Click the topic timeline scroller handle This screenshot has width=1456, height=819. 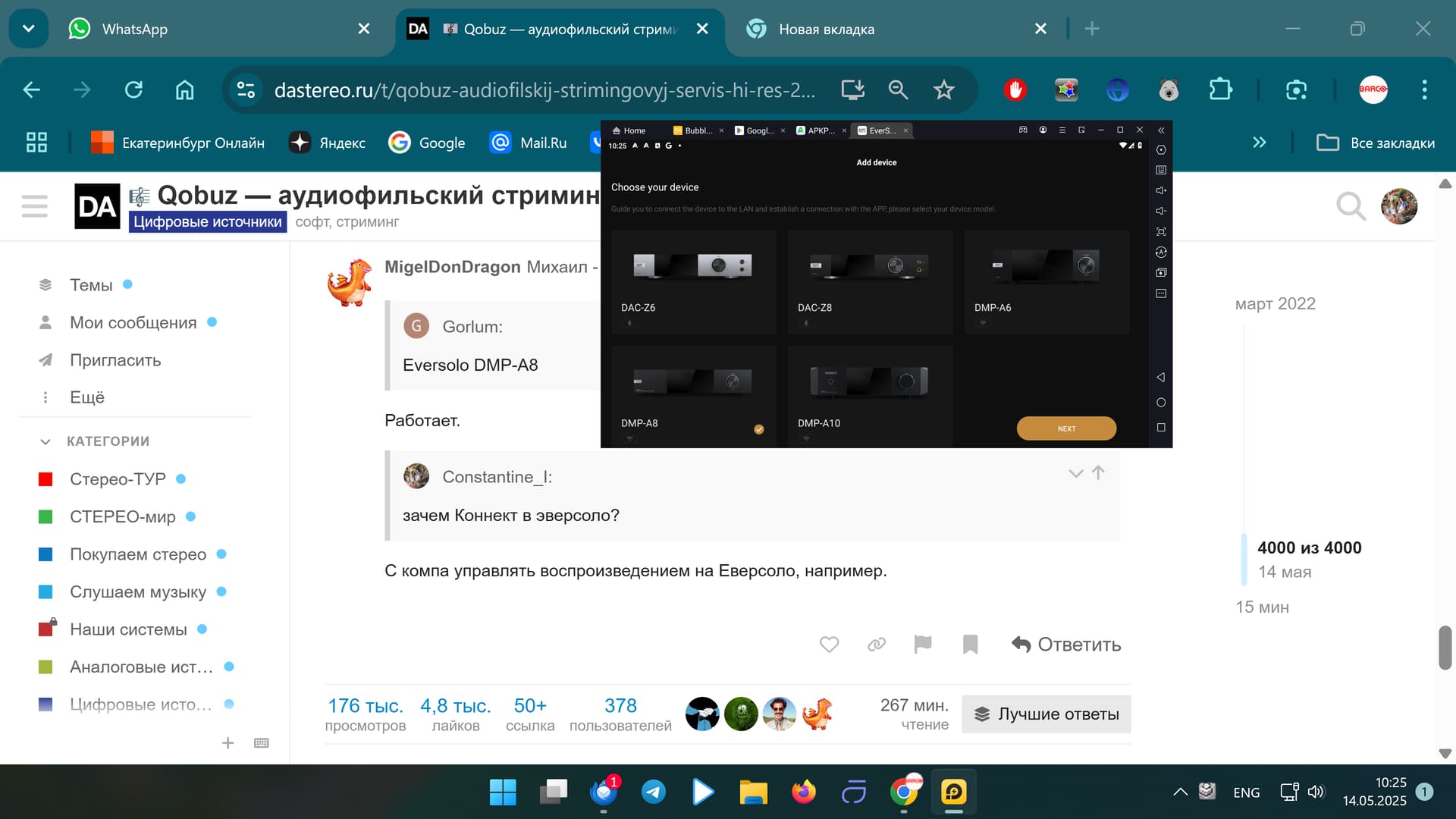(1244, 560)
